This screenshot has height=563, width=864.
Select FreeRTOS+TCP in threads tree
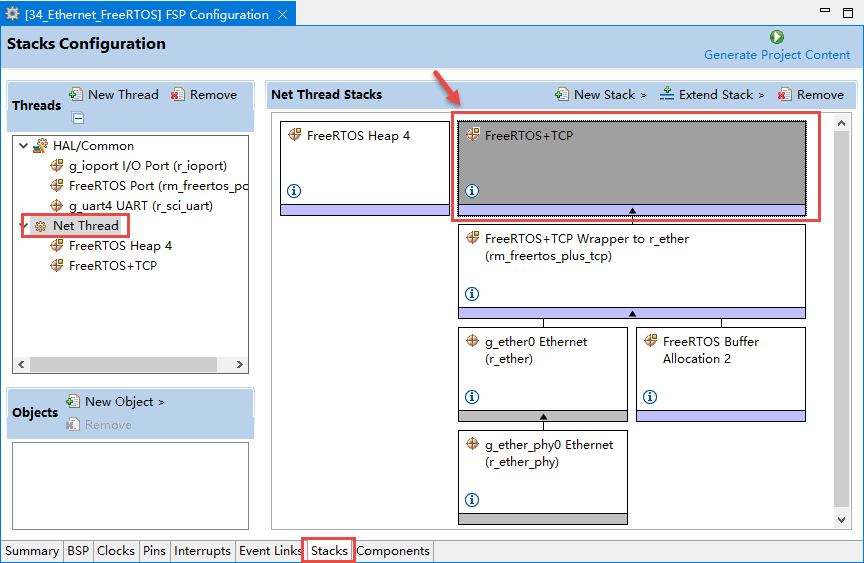click(x=112, y=266)
